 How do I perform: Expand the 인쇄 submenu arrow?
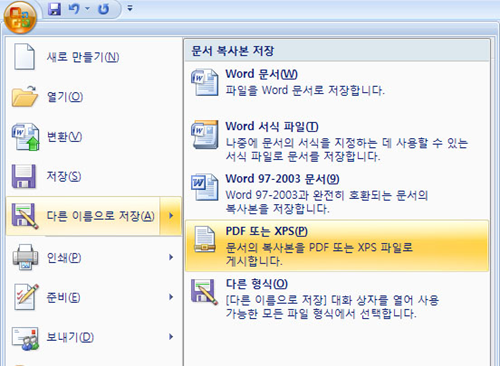point(171,257)
